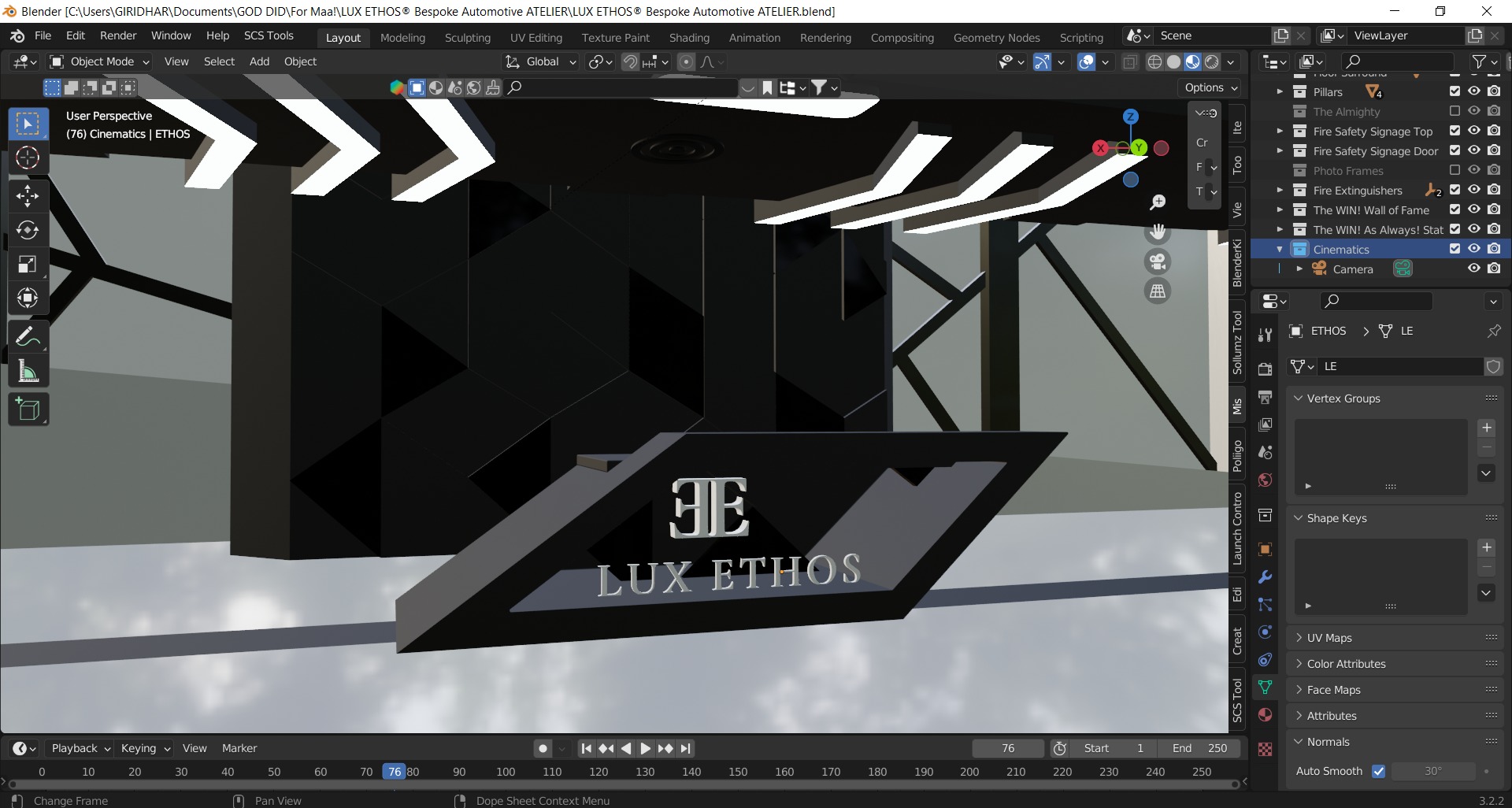This screenshot has height=808, width=1512.
Task: Toggle snapping magnet in header
Action: pyautogui.click(x=630, y=62)
